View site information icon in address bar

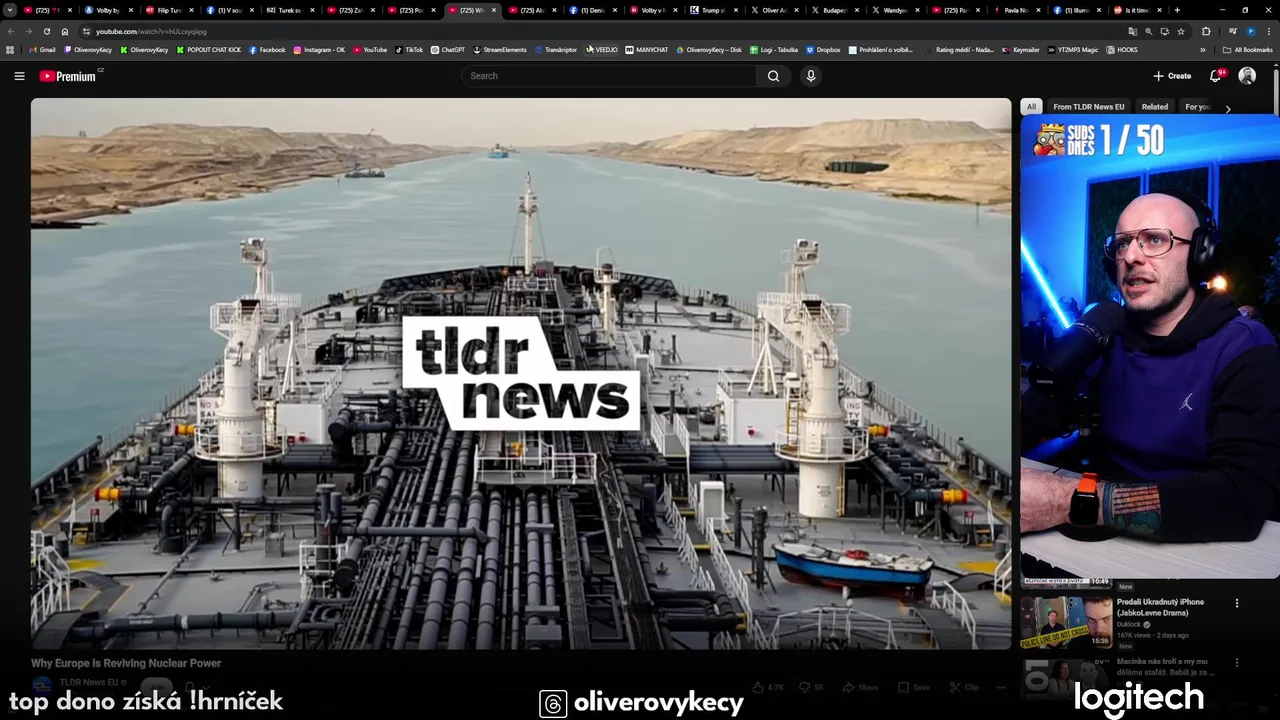pyautogui.click(x=86, y=31)
